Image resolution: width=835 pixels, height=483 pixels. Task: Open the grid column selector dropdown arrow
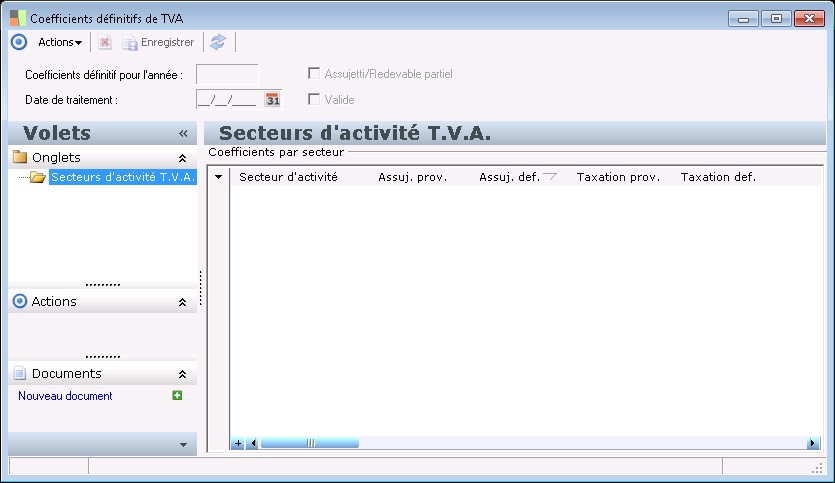point(218,177)
